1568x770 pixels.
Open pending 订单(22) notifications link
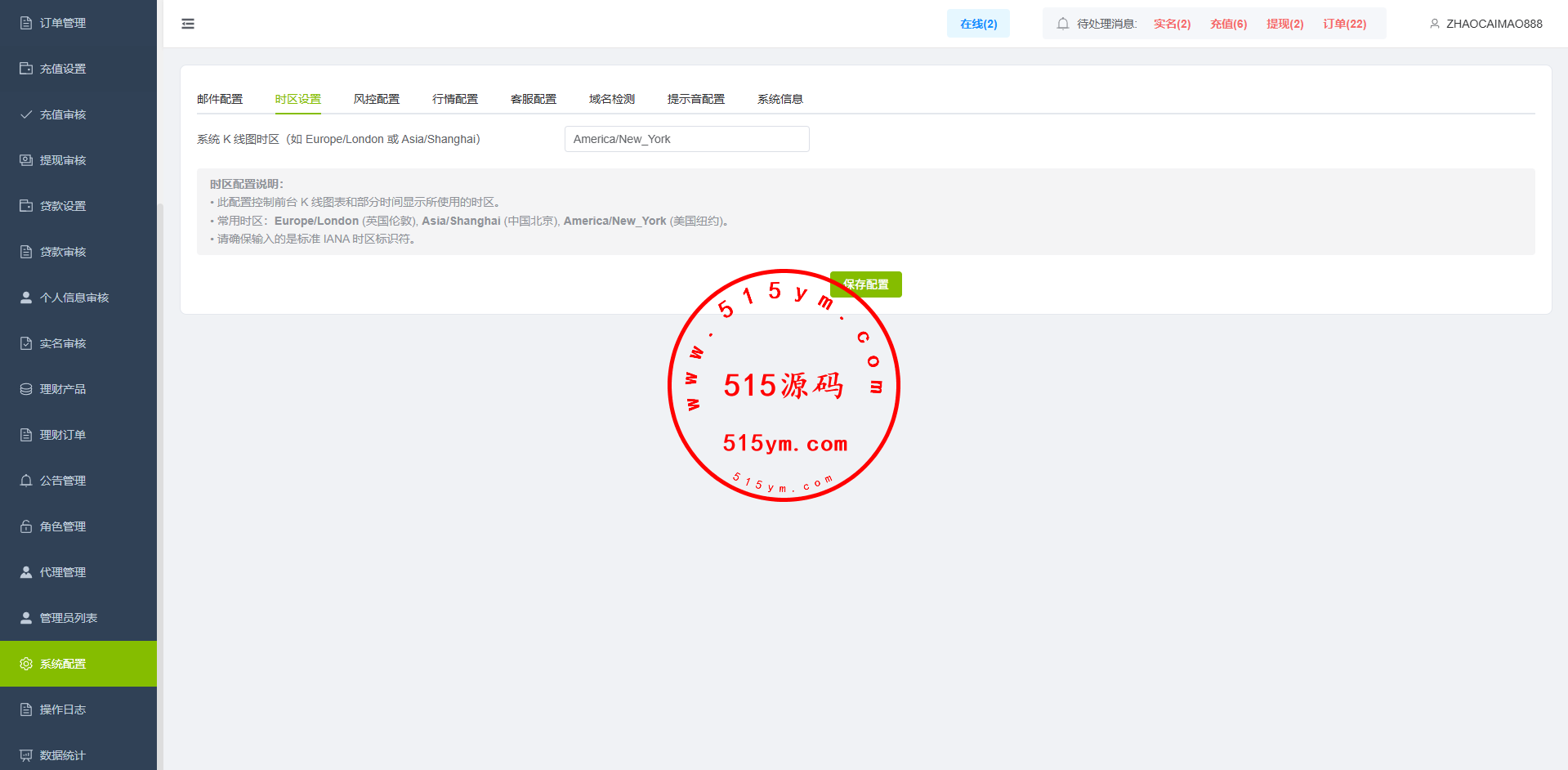pyautogui.click(x=1344, y=24)
